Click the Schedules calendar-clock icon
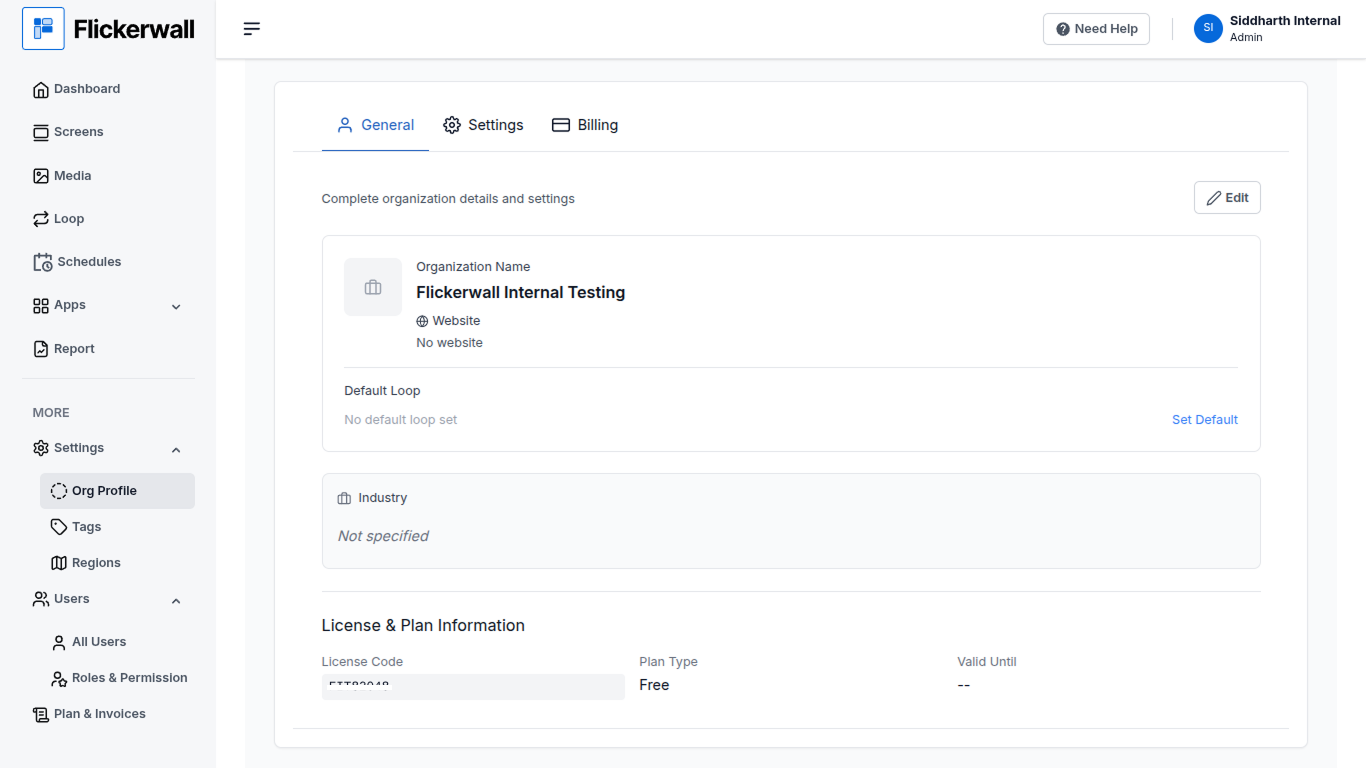The height and width of the screenshot is (768, 1366). (x=43, y=262)
